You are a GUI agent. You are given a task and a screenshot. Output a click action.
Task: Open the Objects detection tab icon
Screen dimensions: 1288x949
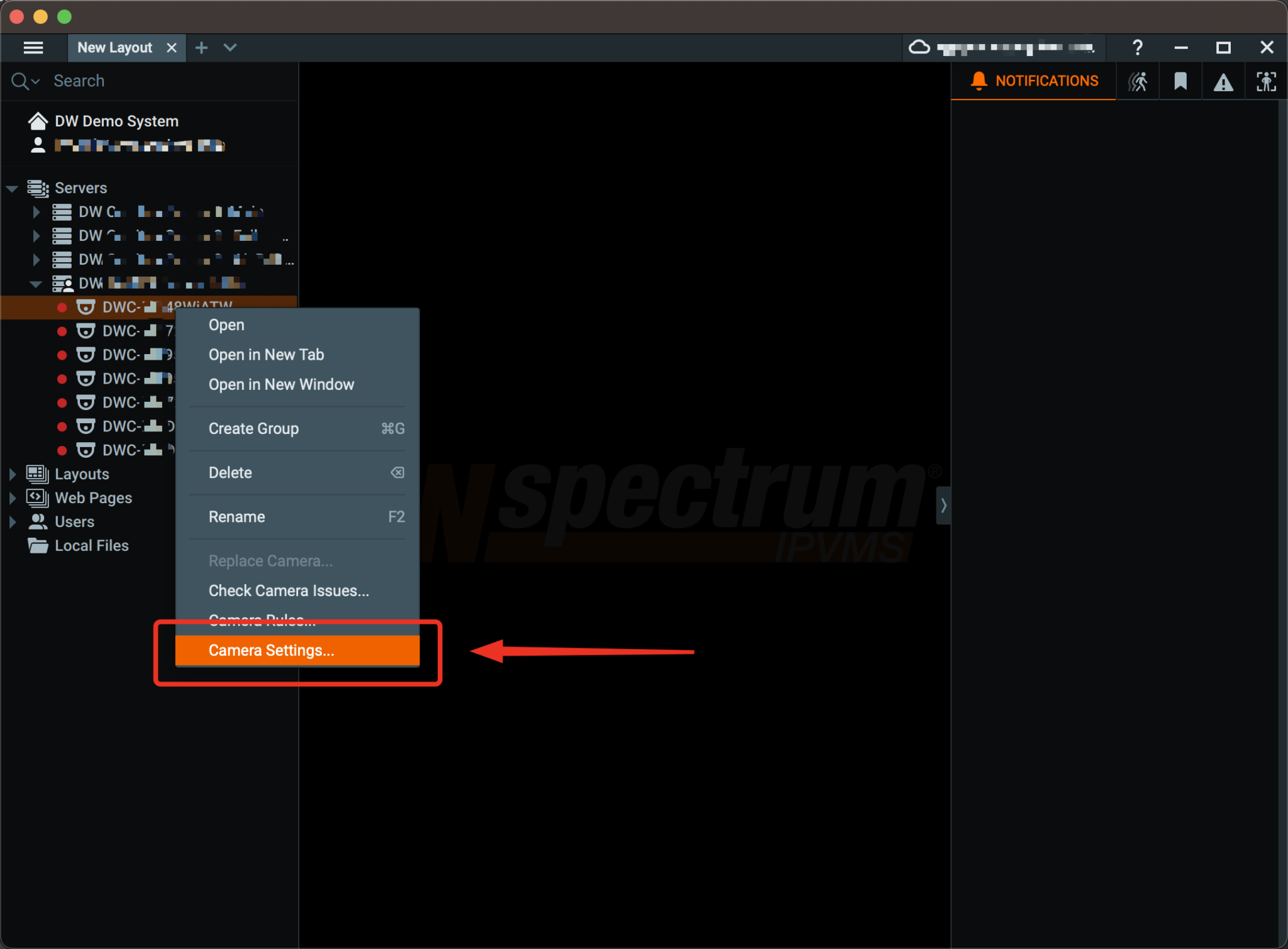[x=1266, y=82]
